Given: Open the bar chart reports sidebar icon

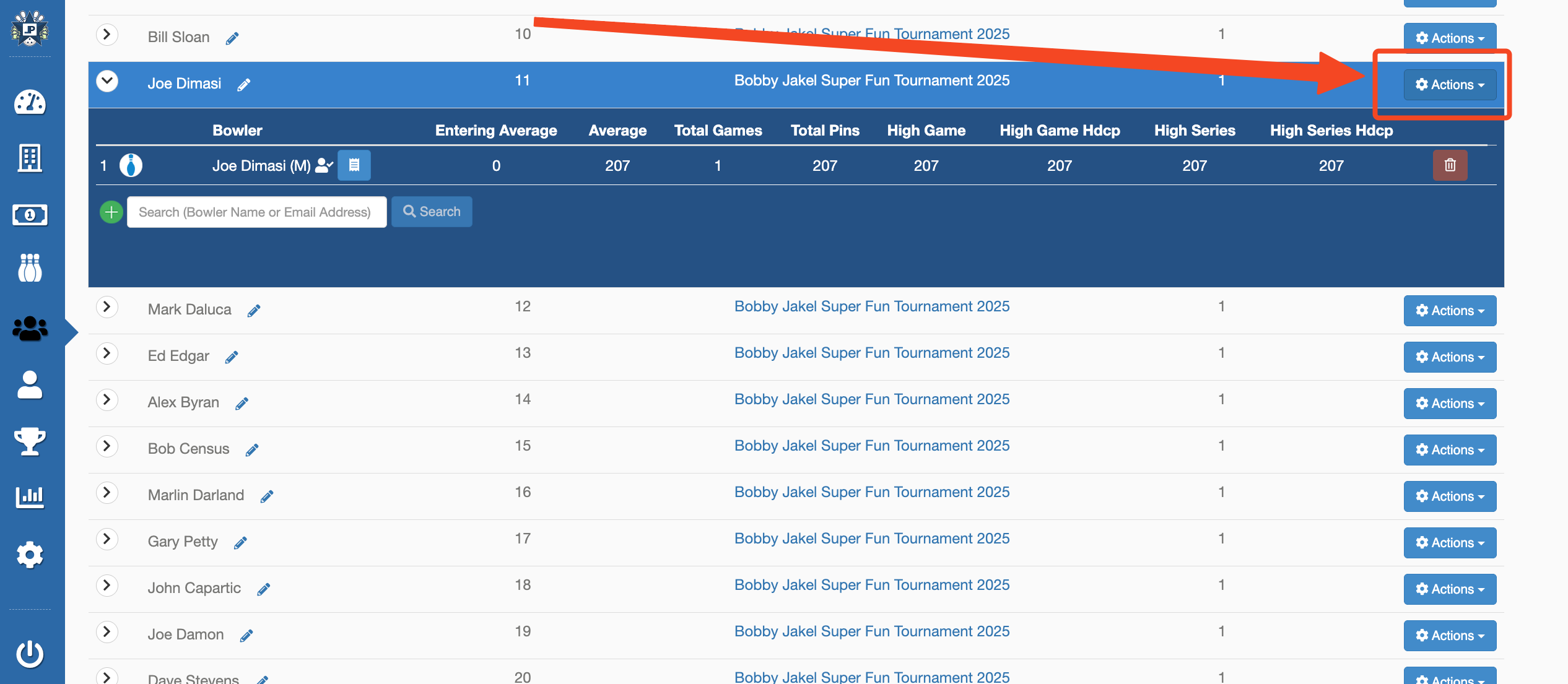Looking at the screenshot, I should (x=30, y=497).
